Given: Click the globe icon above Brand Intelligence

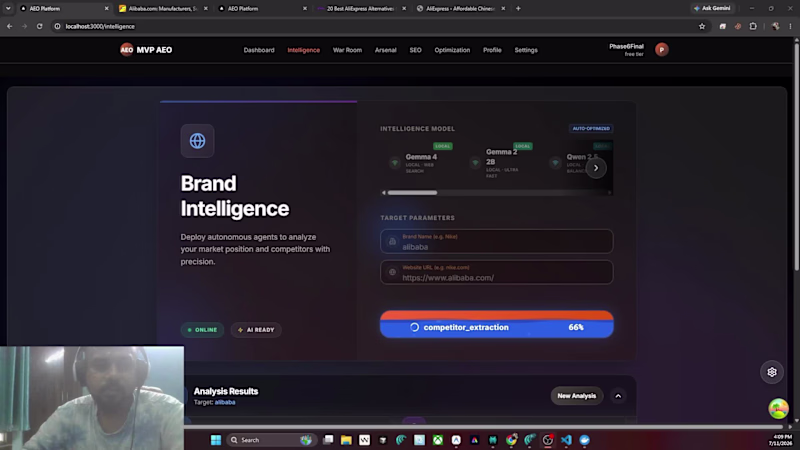Looking at the screenshot, I should coord(197,141).
